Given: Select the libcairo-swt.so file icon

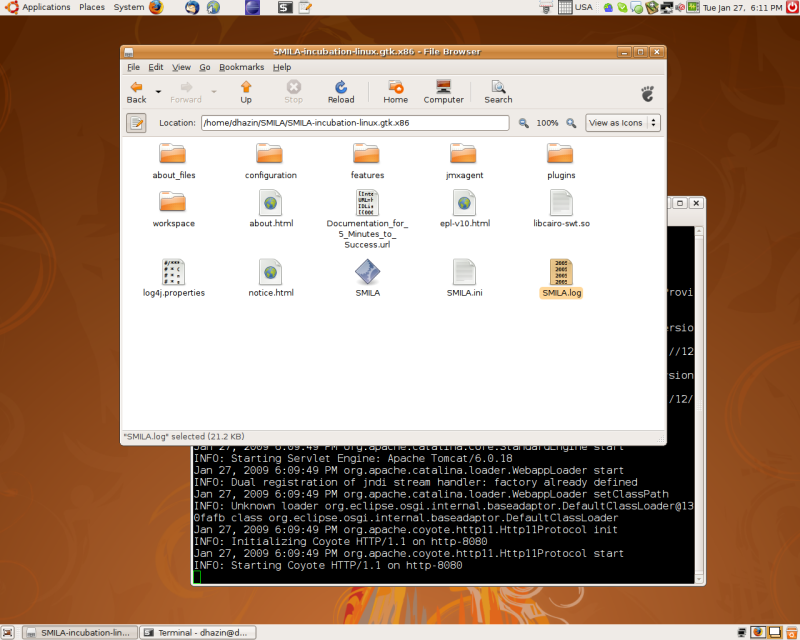Looking at the screenshot, I should pyautogui.click(x=561, y=203).
